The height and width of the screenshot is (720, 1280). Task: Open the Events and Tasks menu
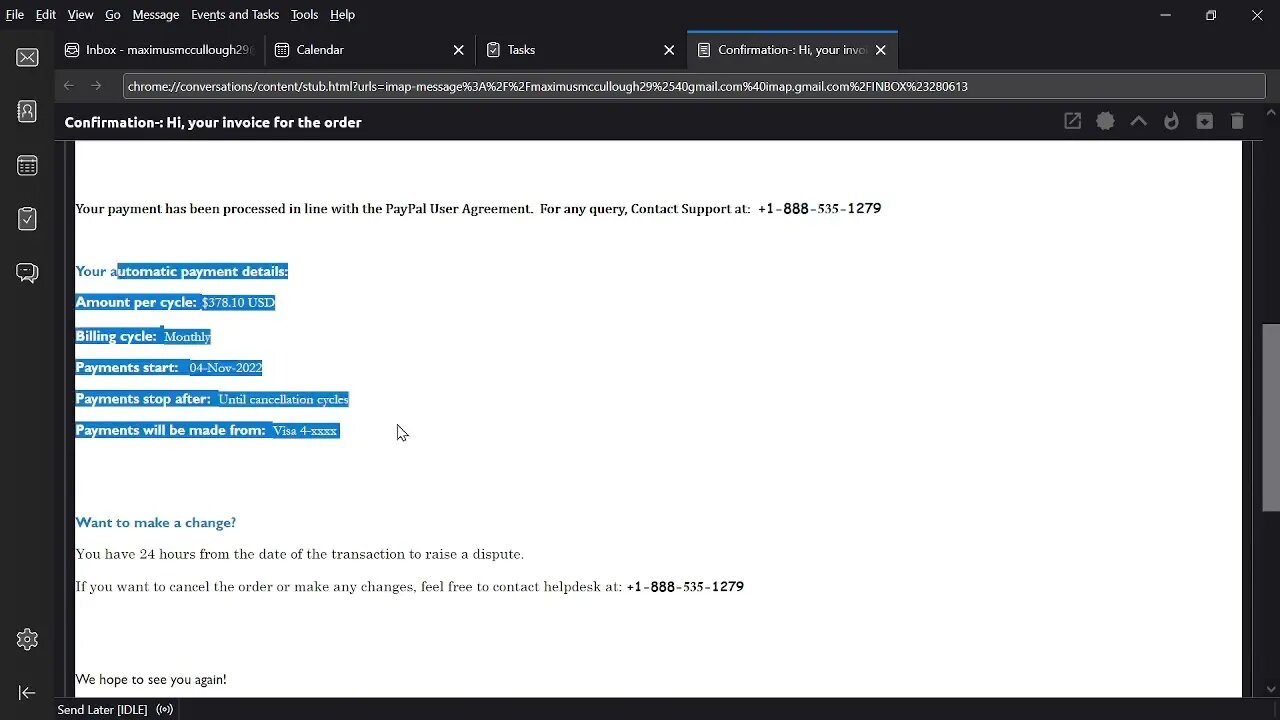pos(235,15)
